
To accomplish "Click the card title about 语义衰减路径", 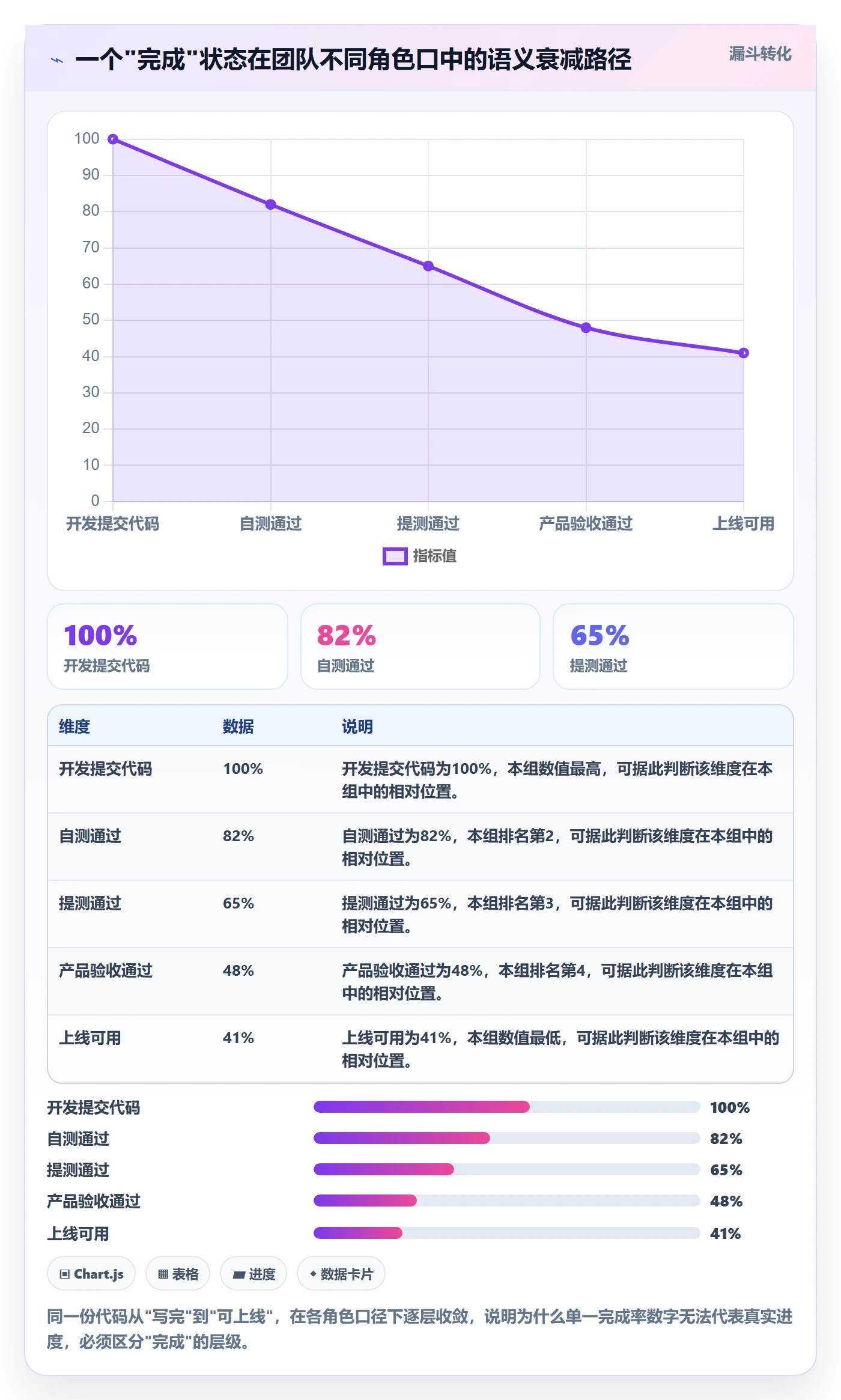I will tap(353, 59).
